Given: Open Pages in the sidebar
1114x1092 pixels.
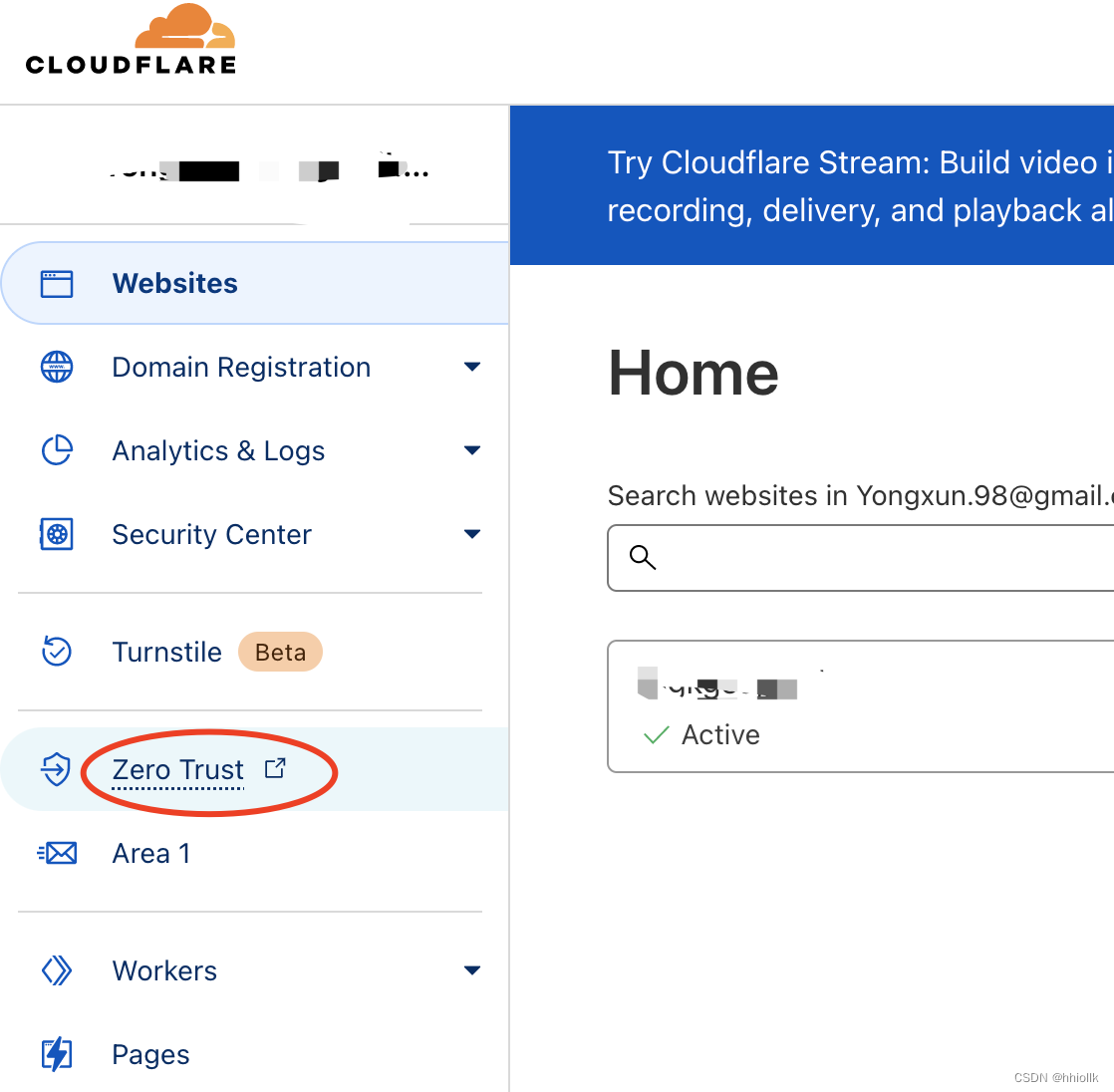Looking at the screenshot, I should coord(150,1055).
